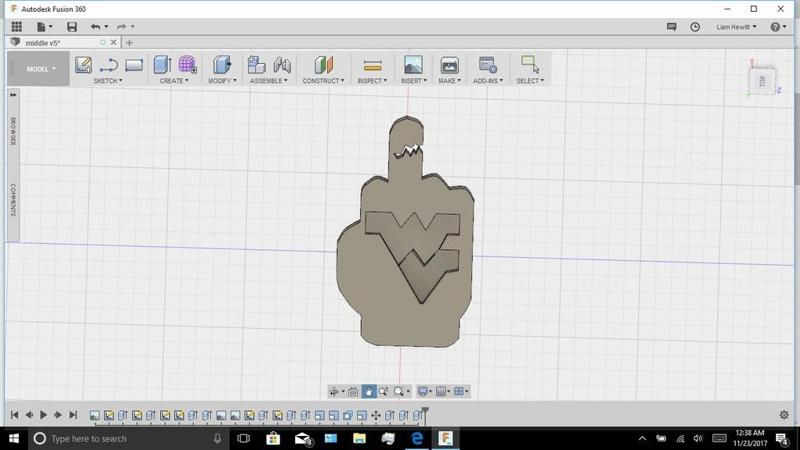Open the MODIFY menu

pyautogui.click(x=221, y=81)
